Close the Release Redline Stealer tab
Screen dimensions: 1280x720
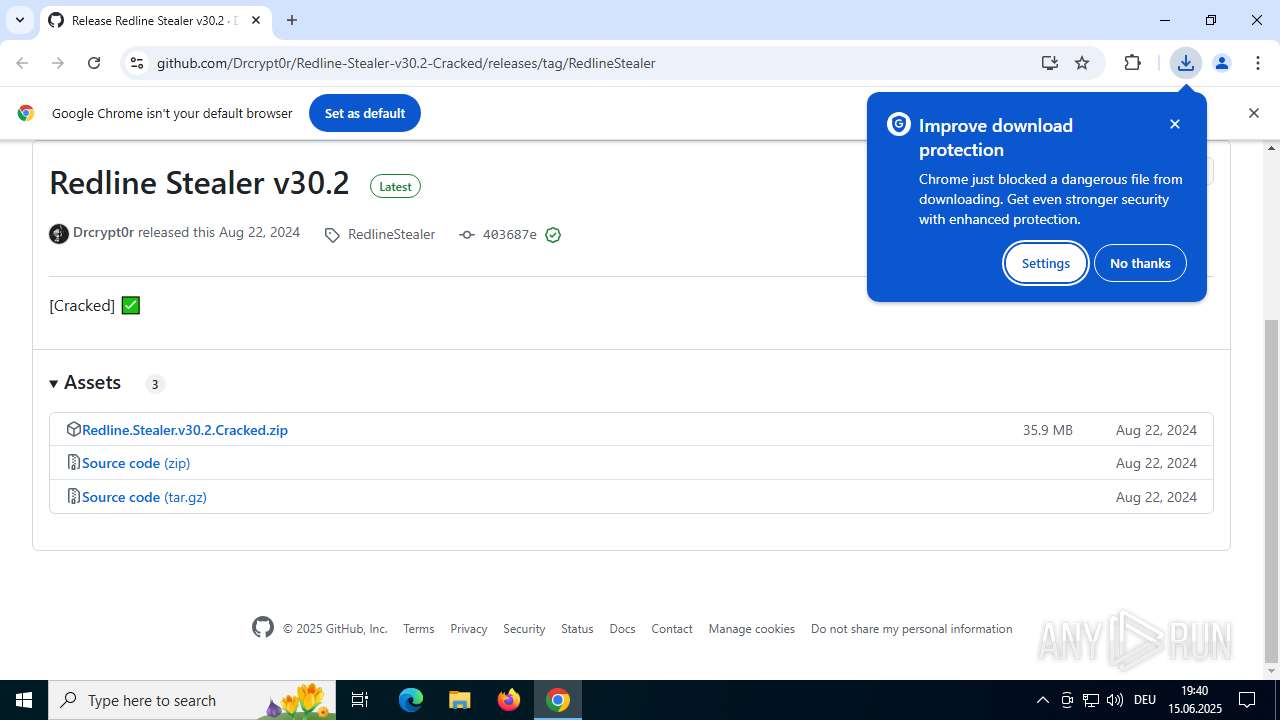[x=256, y=20]
